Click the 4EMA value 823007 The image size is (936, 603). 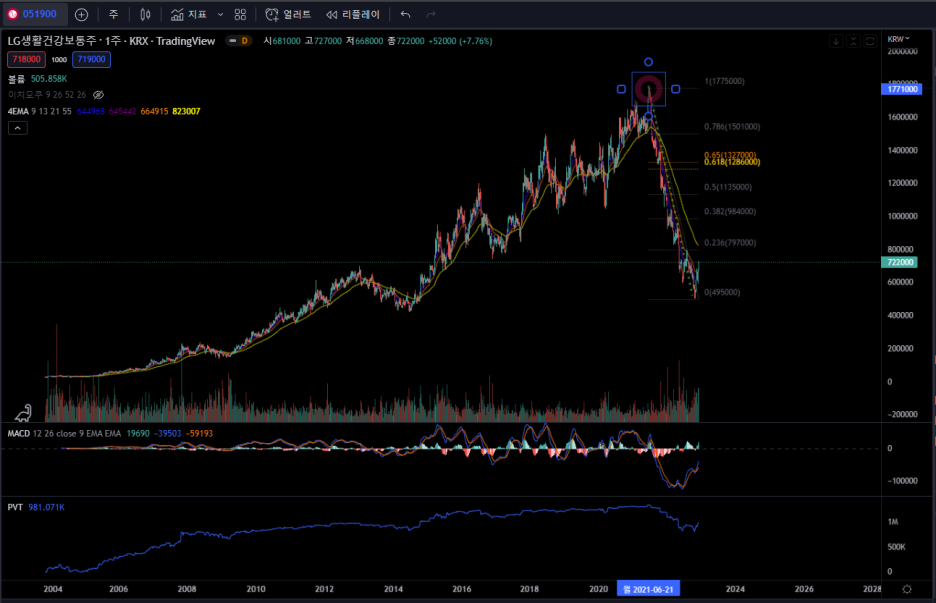(186, 111)
